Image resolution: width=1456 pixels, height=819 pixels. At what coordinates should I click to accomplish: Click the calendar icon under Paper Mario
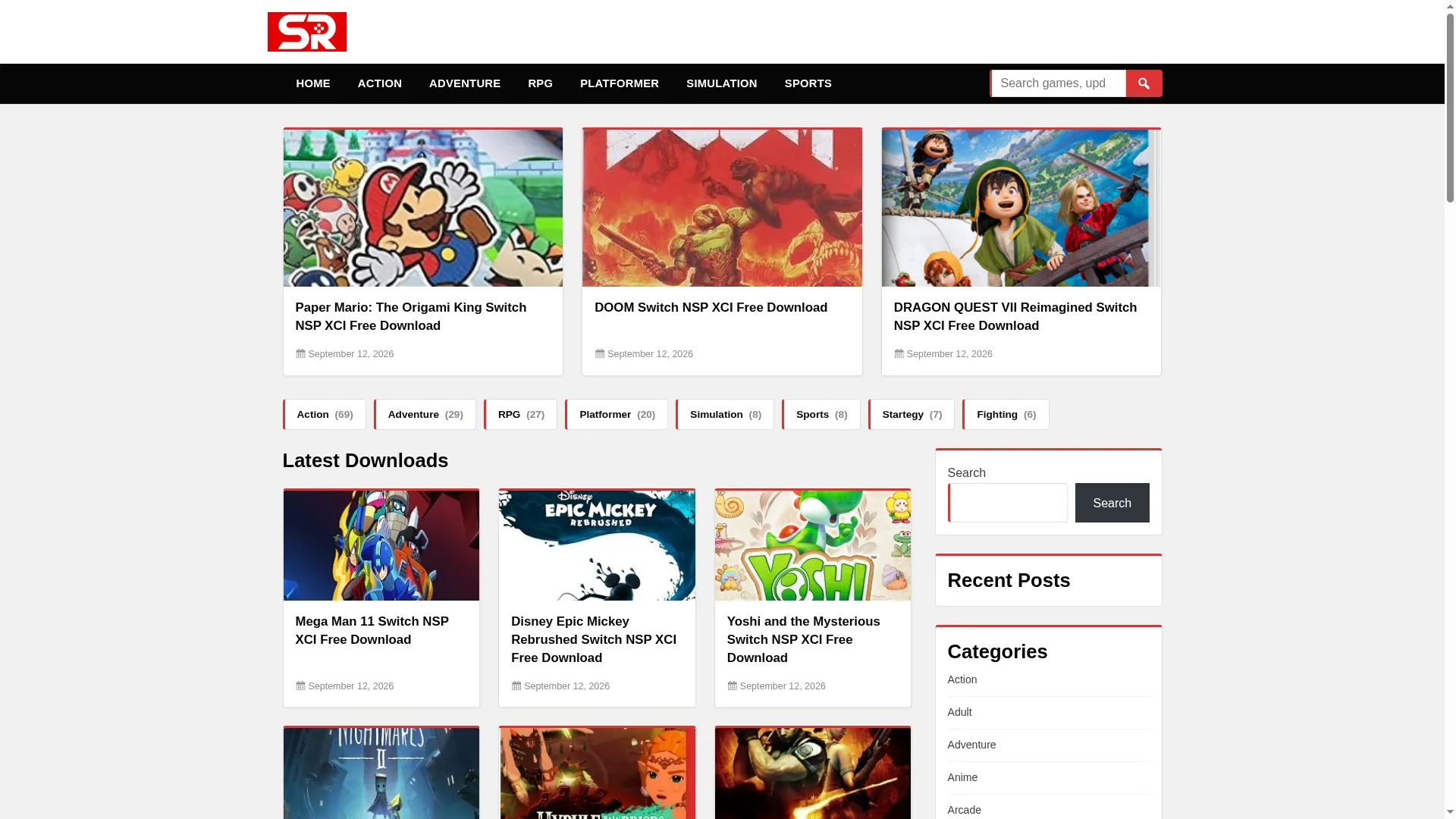(300, 354)
